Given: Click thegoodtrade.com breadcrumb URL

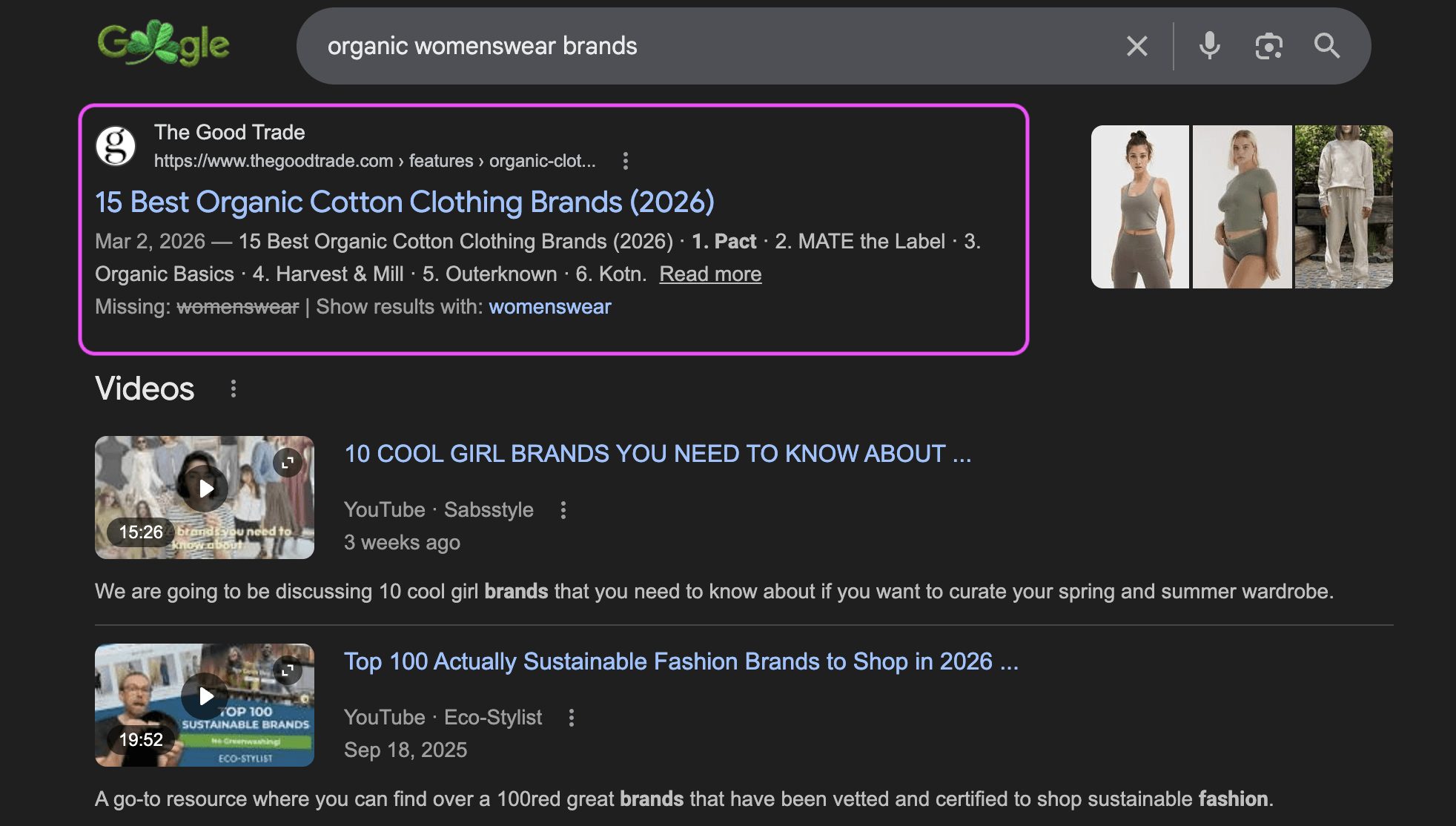Looking at the screenshot, I should click(x=375, y=161).
